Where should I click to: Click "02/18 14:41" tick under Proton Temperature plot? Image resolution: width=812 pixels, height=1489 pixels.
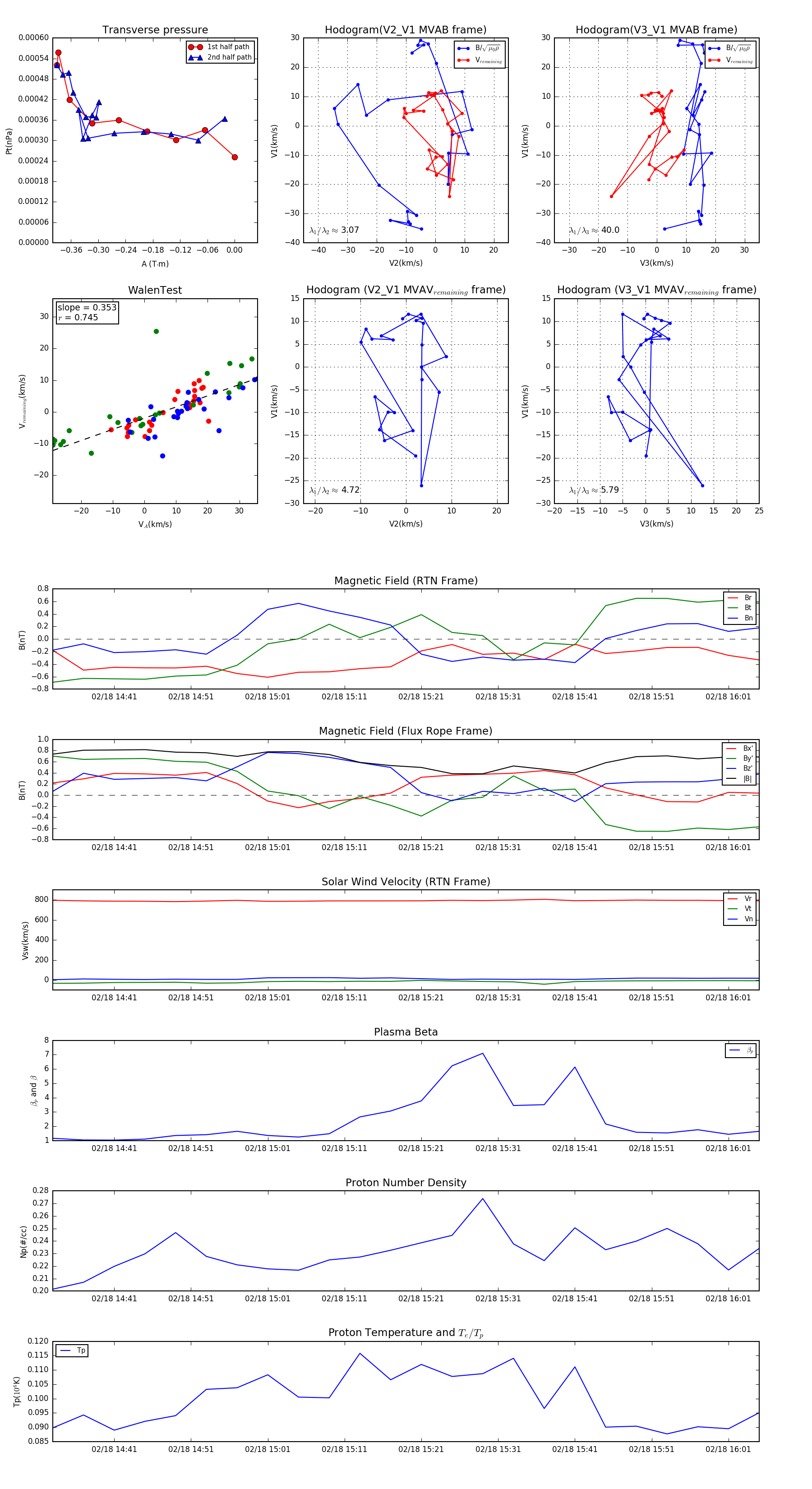point(114,1449)
